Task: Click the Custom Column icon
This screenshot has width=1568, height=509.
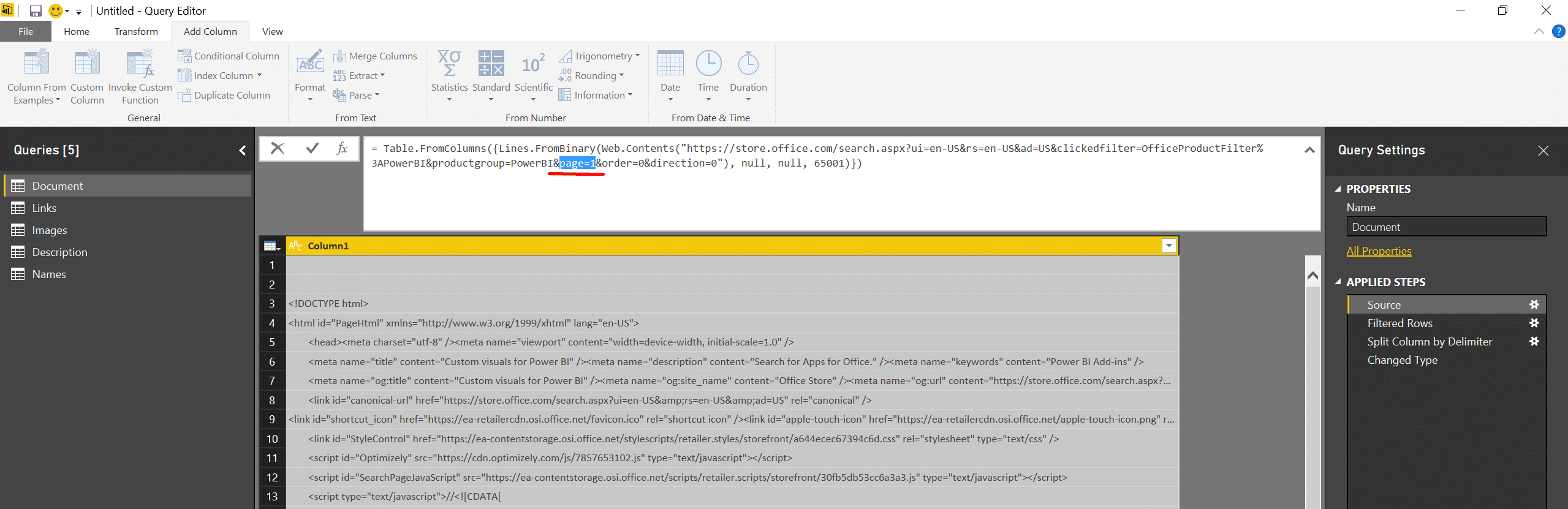Action: pos(87,63)
